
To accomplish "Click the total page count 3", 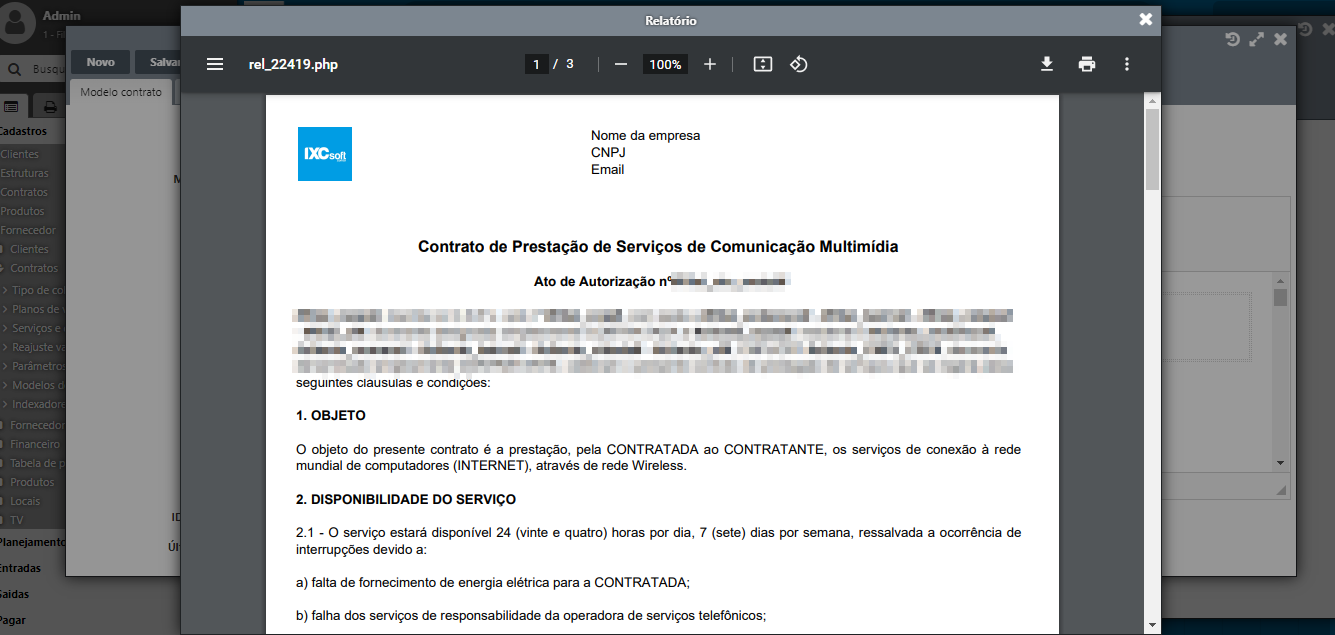I will 570,64.
